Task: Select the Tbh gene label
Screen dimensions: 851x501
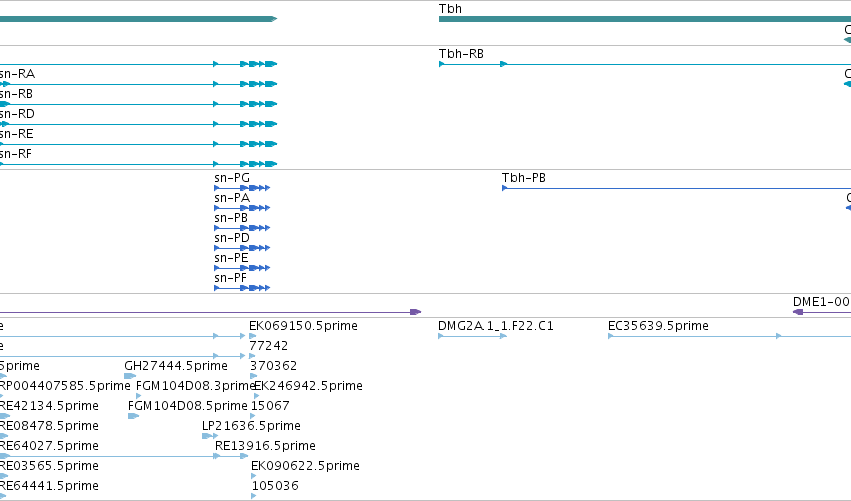Action: coord(450,9)
